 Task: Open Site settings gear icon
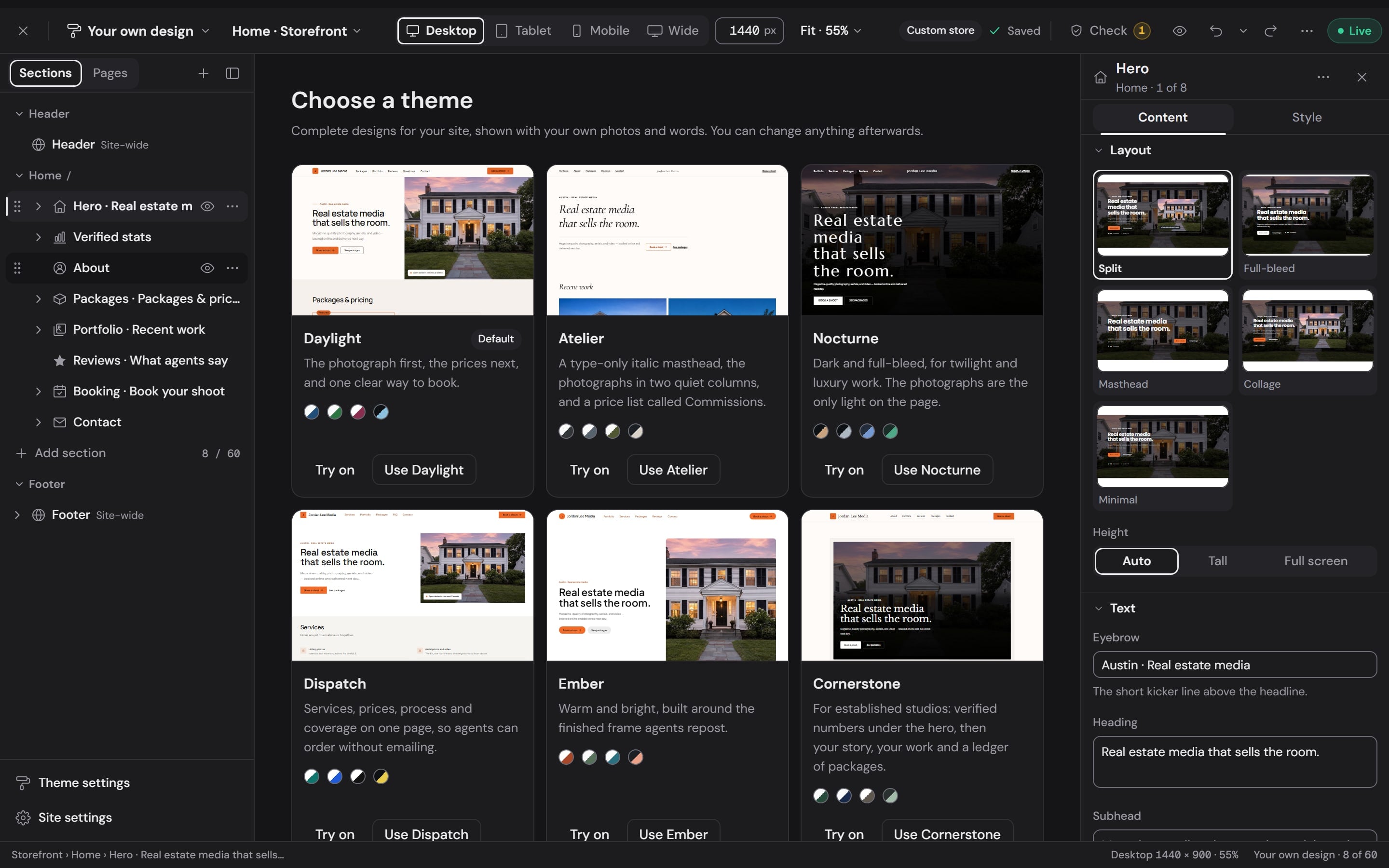23,817
